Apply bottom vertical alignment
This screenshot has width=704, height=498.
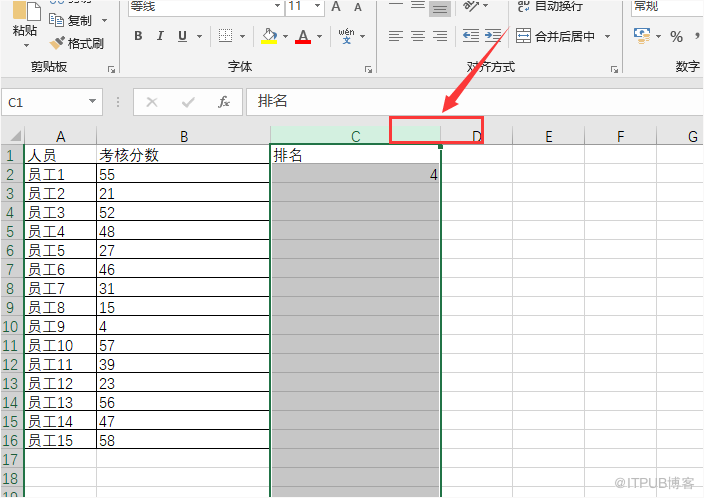440,8
